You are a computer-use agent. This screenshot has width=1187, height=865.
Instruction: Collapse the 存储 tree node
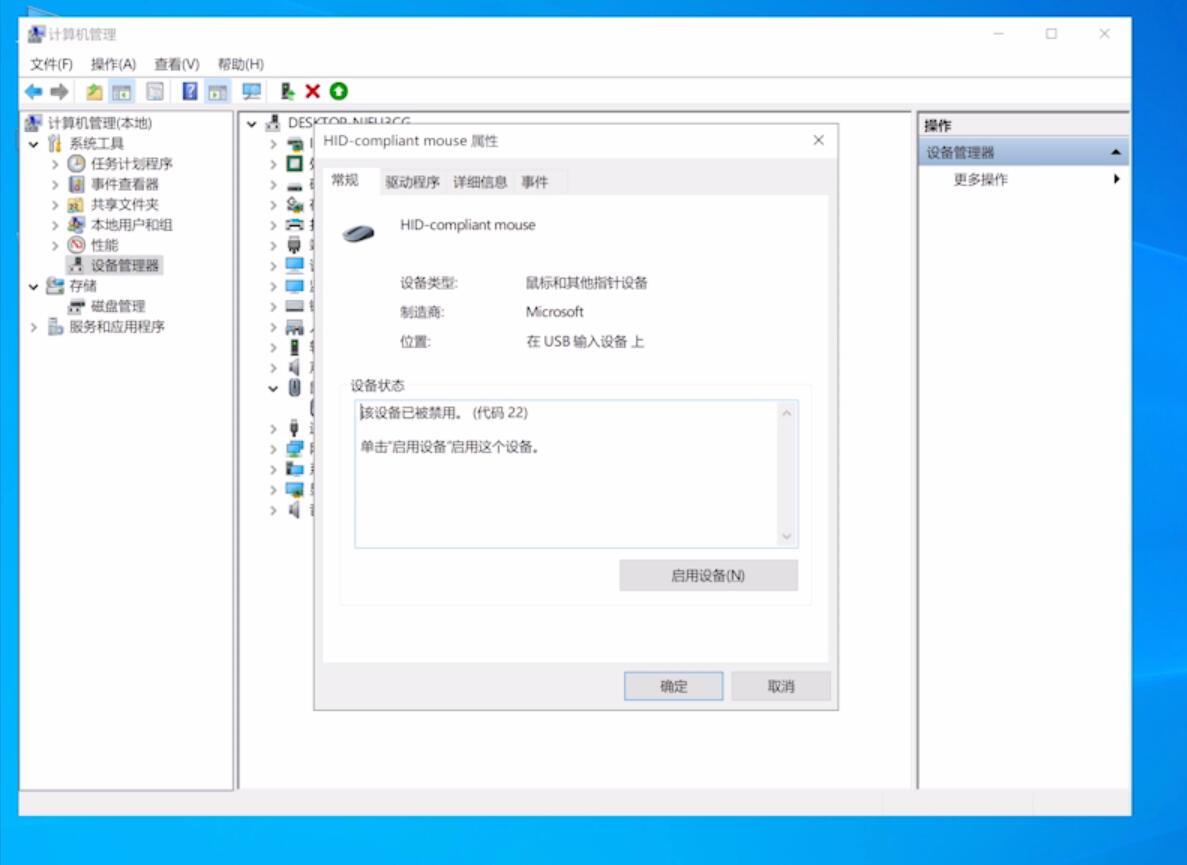(33, 286)
